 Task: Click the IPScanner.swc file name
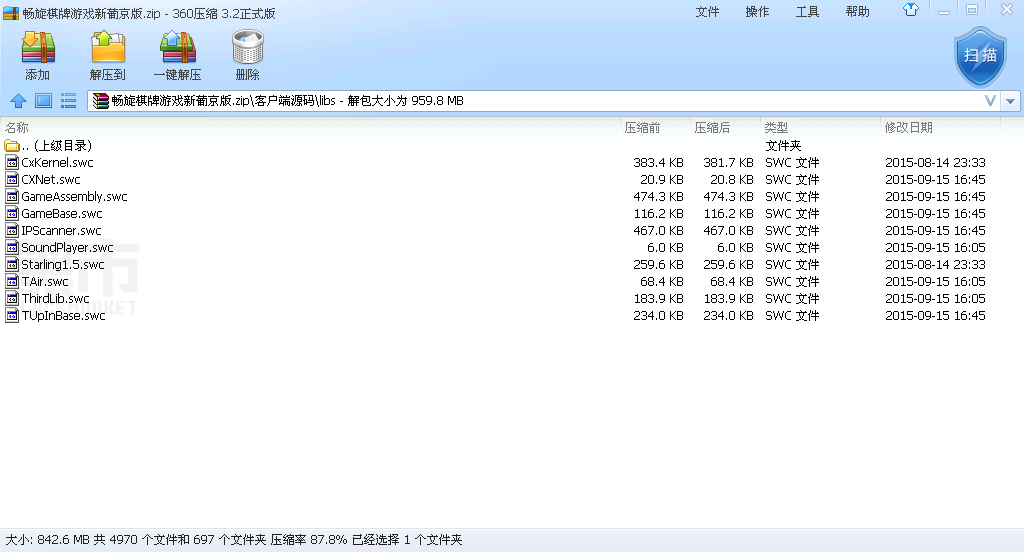click(x=61, y=231)
